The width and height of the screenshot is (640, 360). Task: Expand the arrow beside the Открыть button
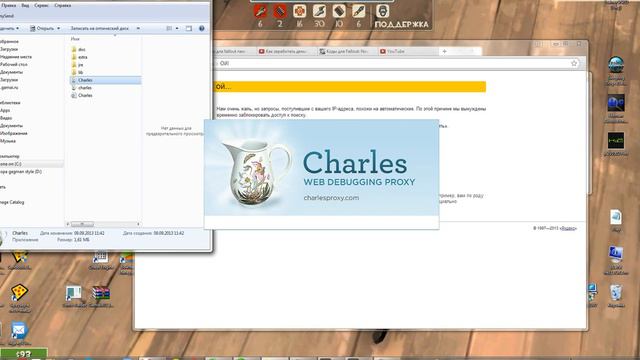point(58,29)
